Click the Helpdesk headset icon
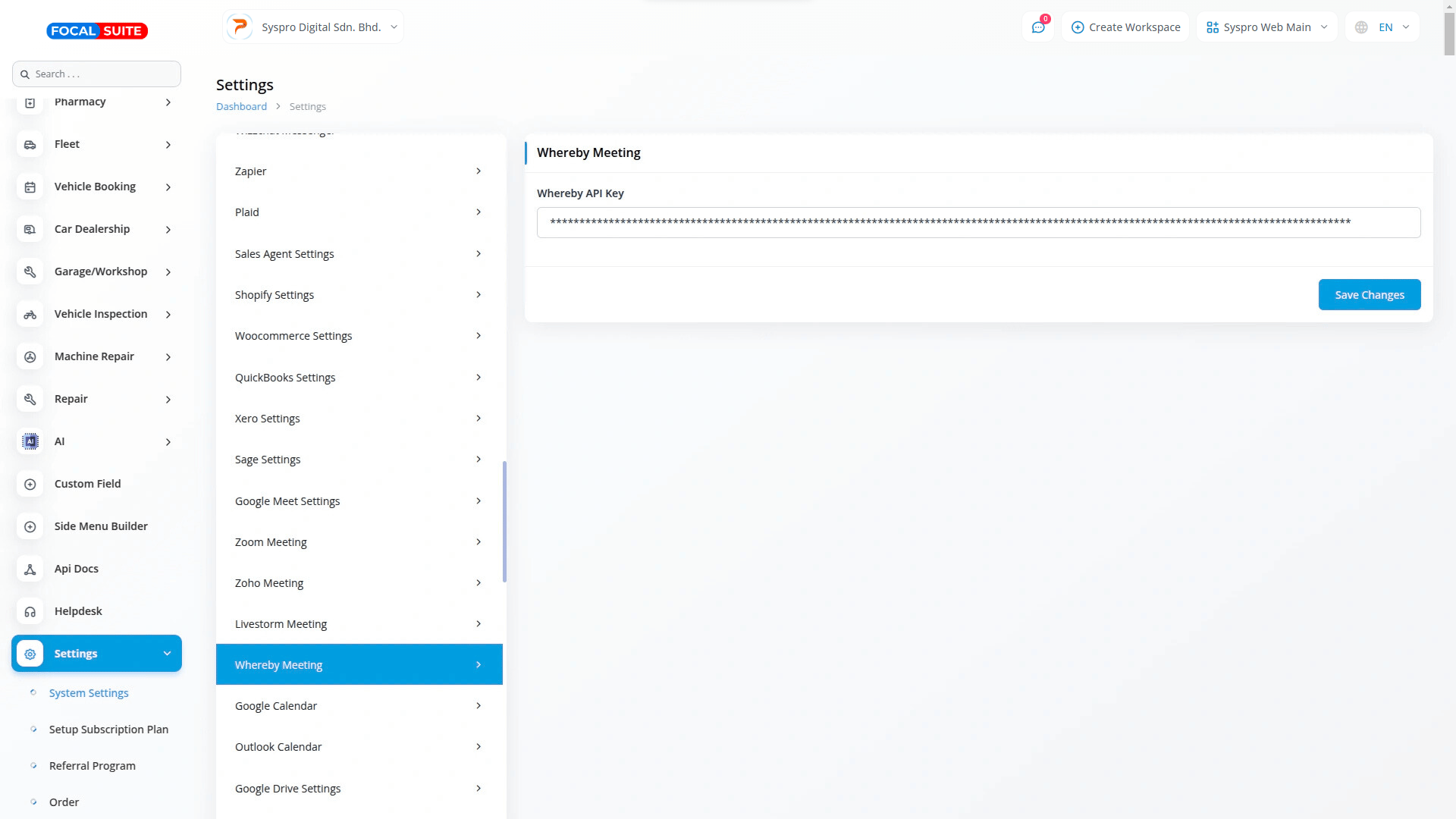The width and height of the screenshot is (1456, 819). [30, 611]
